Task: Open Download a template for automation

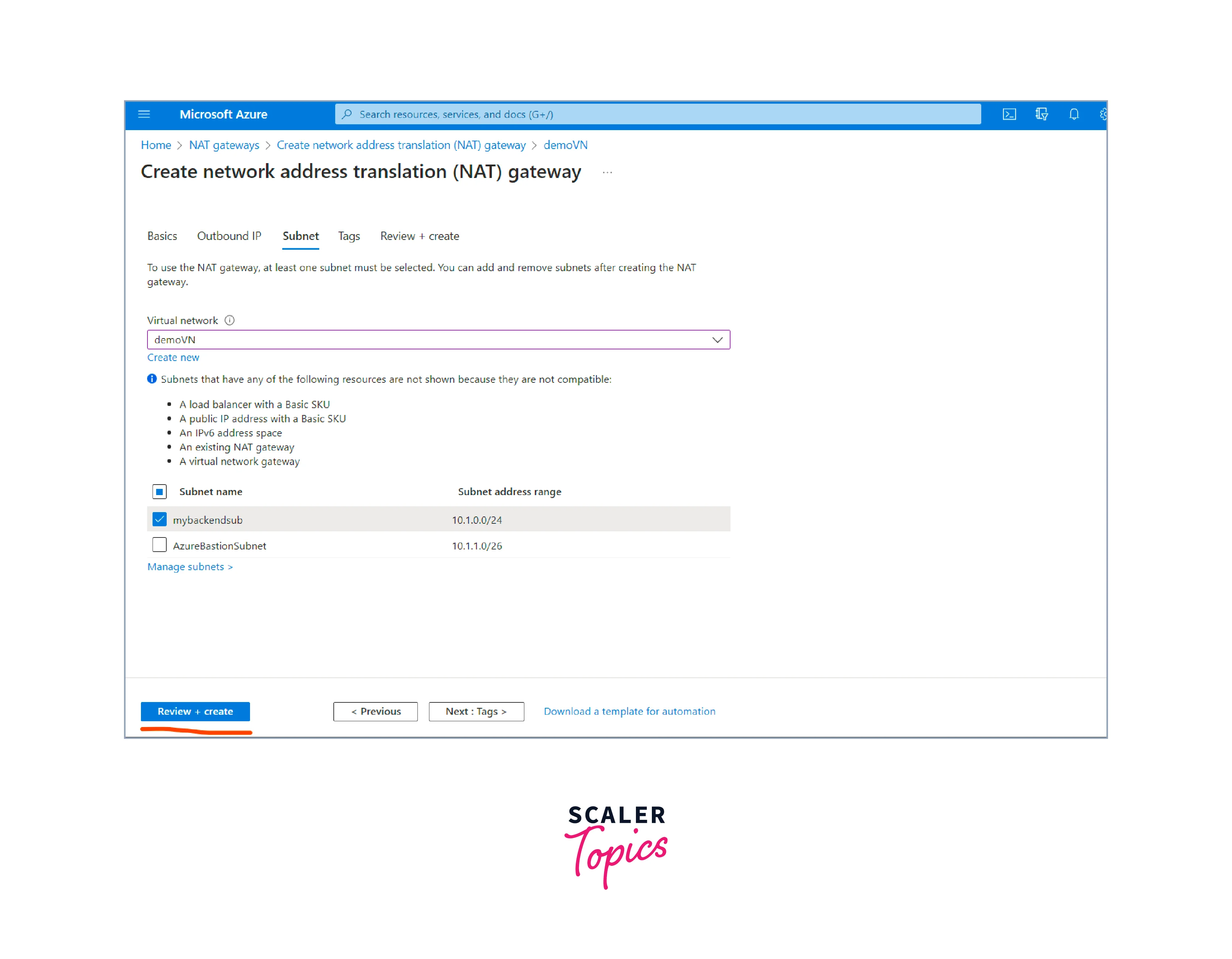Action: pos(629,711)
